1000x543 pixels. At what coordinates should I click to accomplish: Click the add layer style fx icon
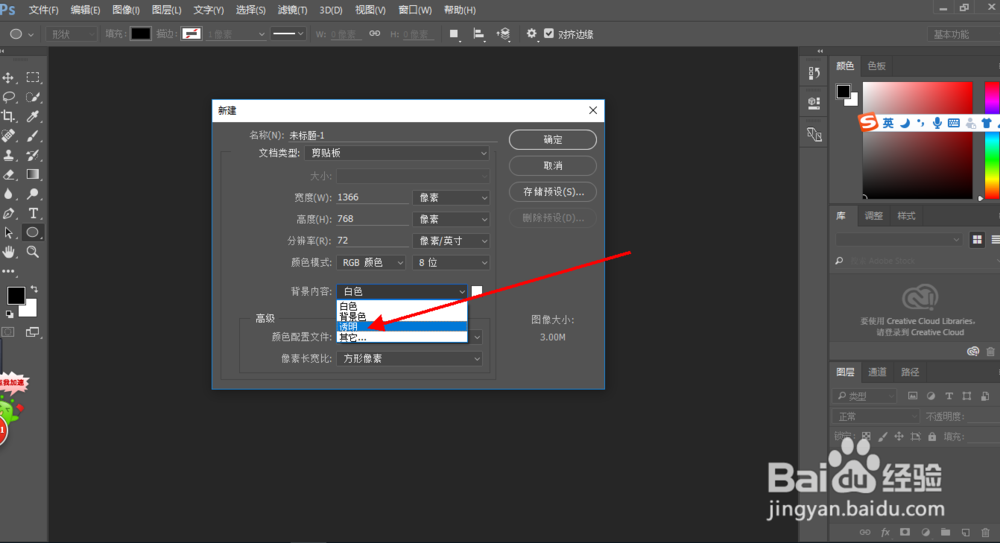pos(885,532)
